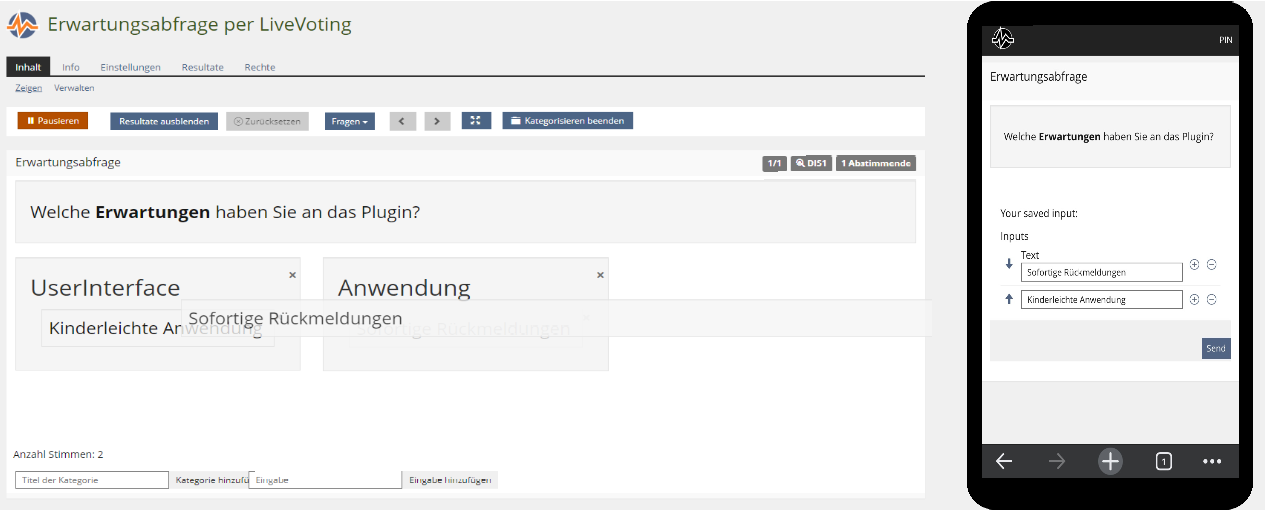Go to next question with right arrow

(437, 121)
